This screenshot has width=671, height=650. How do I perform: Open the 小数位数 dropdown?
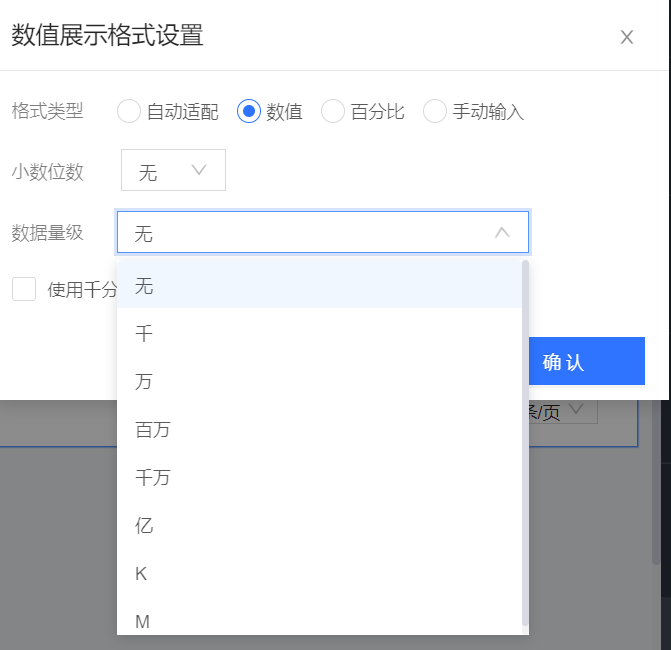tap(173, 171)
